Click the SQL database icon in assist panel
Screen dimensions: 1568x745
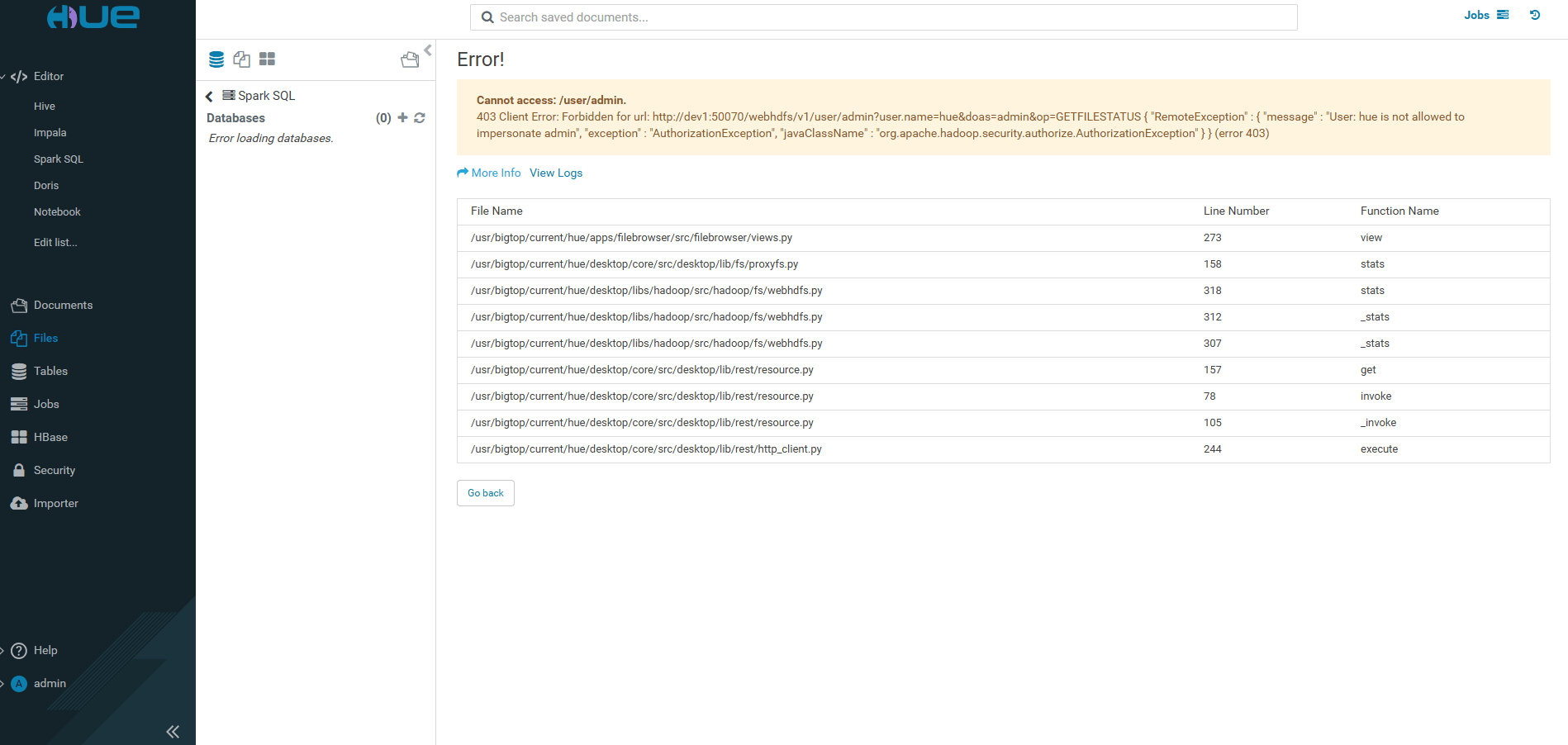[x=216, y=59]
